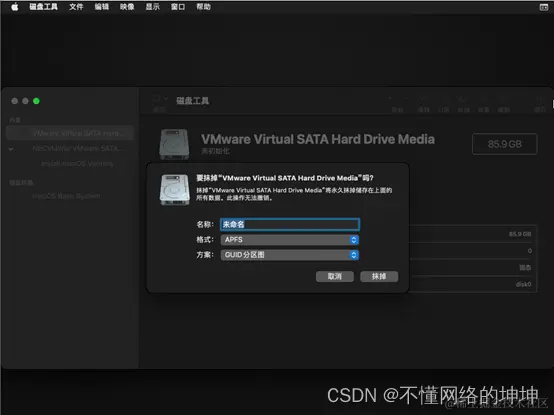The height and width of the screenshot is (415, 554).
Task: Open the 方案 dropdown showing GUID 分区图
Action: pyautogui.click(x=290, y=255)
